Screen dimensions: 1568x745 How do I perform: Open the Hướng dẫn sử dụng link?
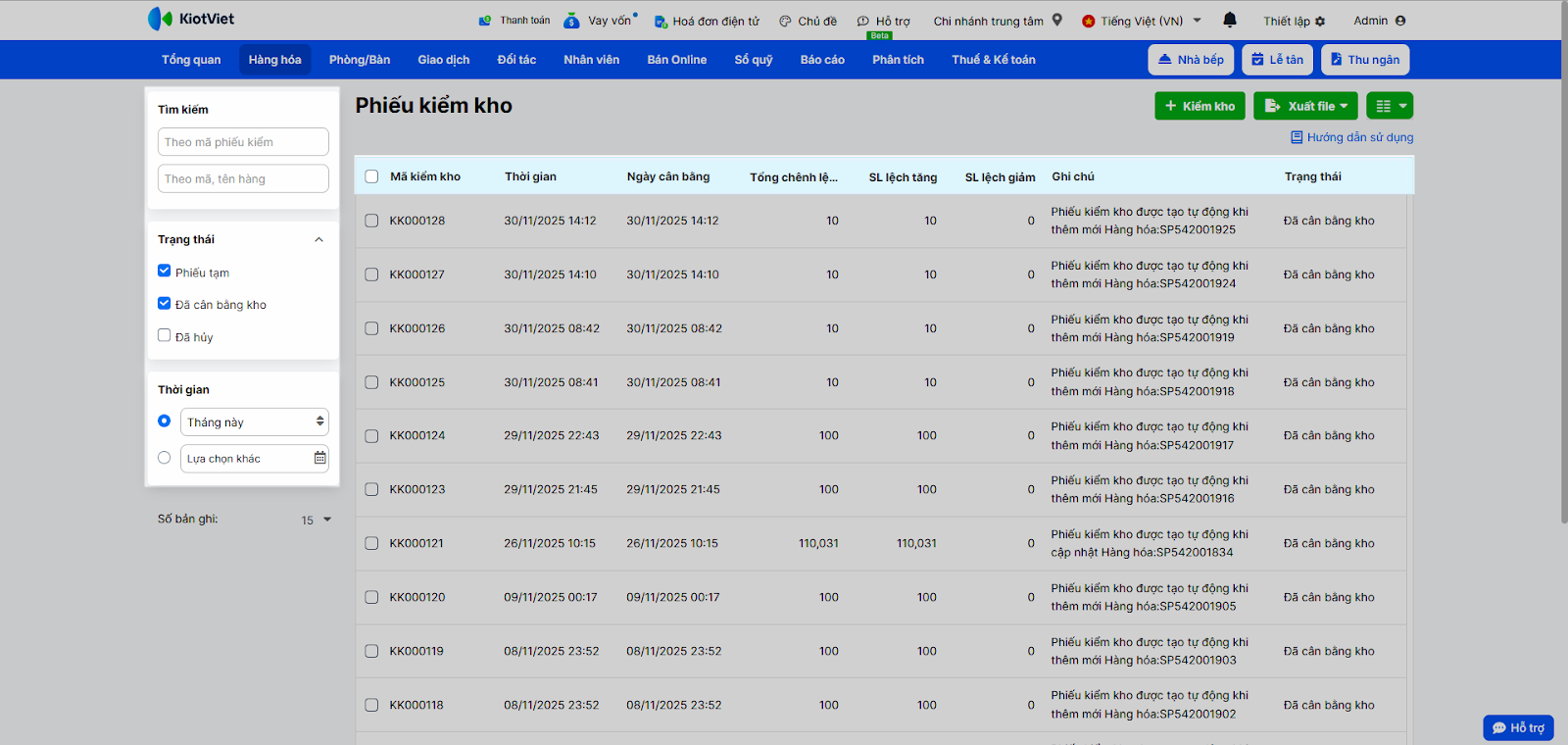pos(1351,137)
